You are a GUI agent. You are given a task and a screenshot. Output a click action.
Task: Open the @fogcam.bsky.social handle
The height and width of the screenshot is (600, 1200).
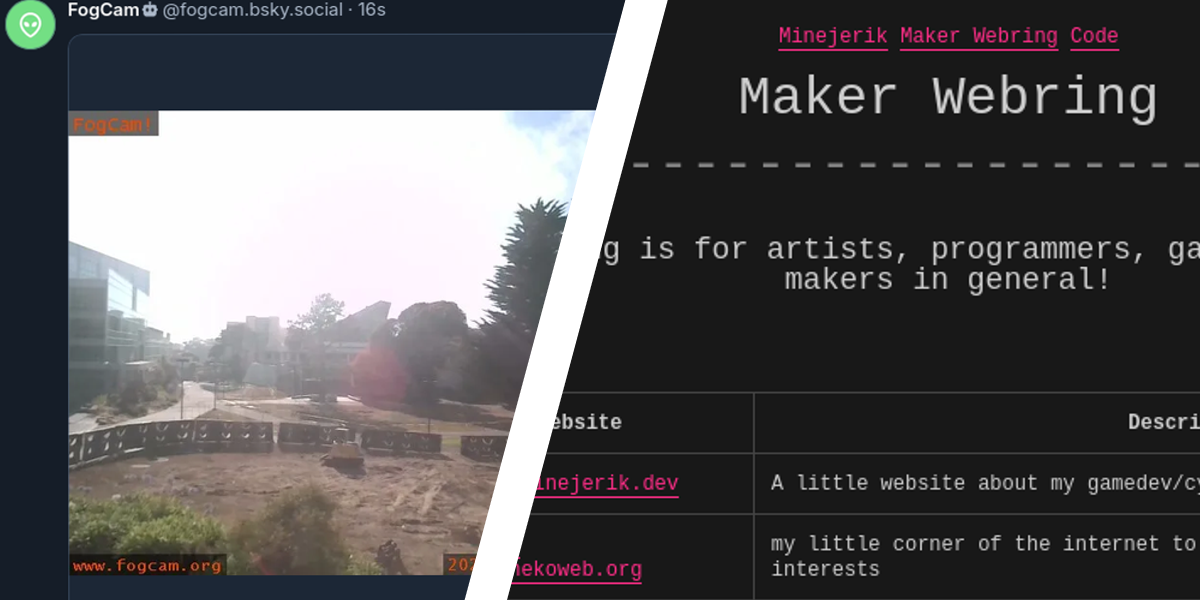(x=254, y=10)
